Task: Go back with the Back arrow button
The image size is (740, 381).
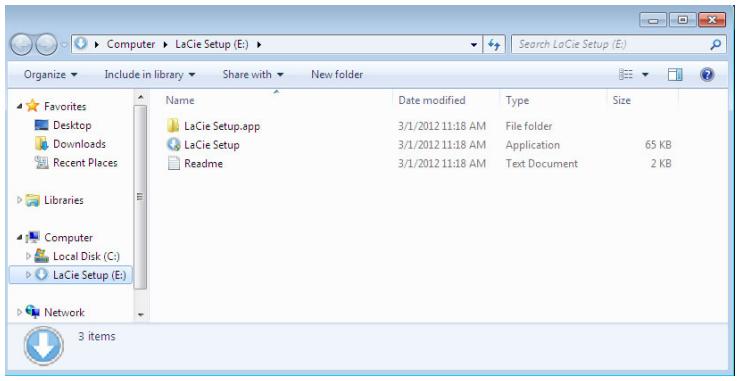Action: 21,45
